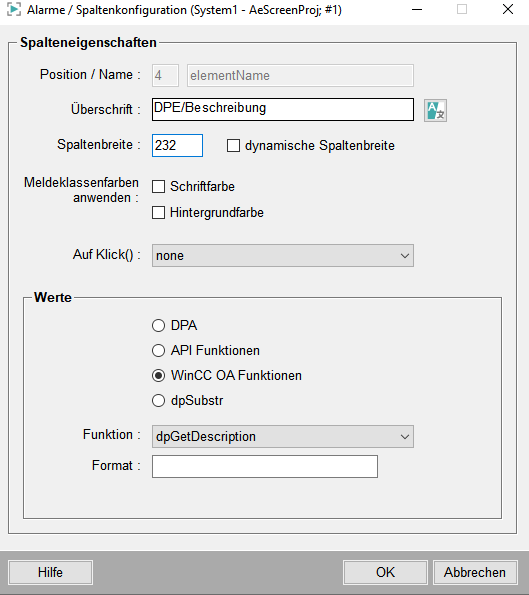The width and height of the screenshot is (529, 595).
Task: Click the empty Format input field
Action: pos(265,466)
